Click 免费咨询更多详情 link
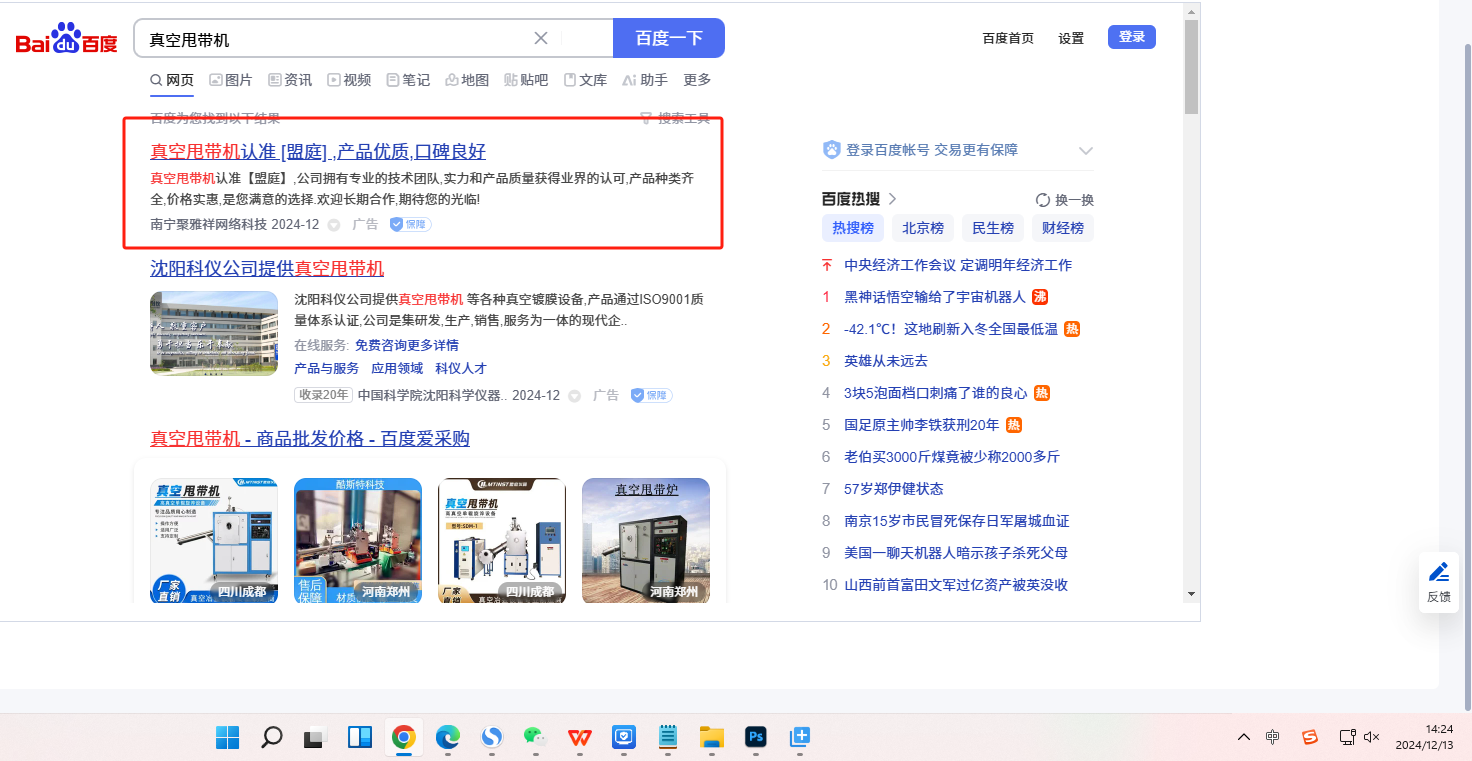This screenshot has width=1472, height=761. point(407,345)
